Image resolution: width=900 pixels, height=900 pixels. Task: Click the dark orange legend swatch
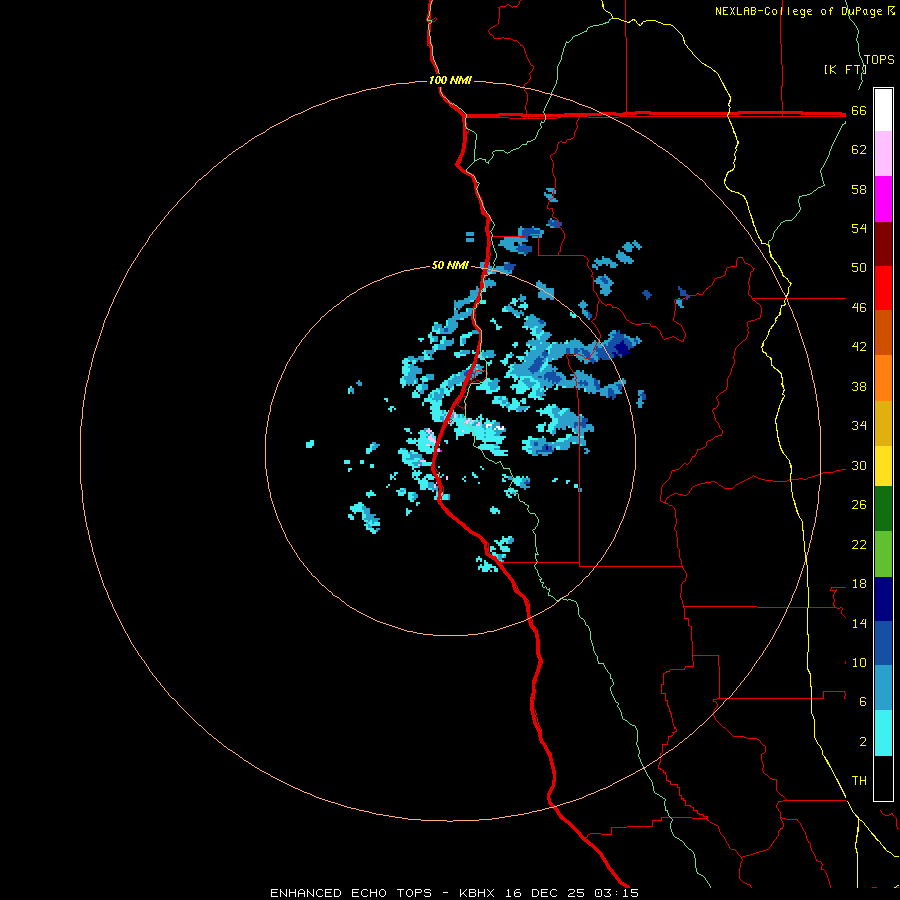click(x=883, y=333)
